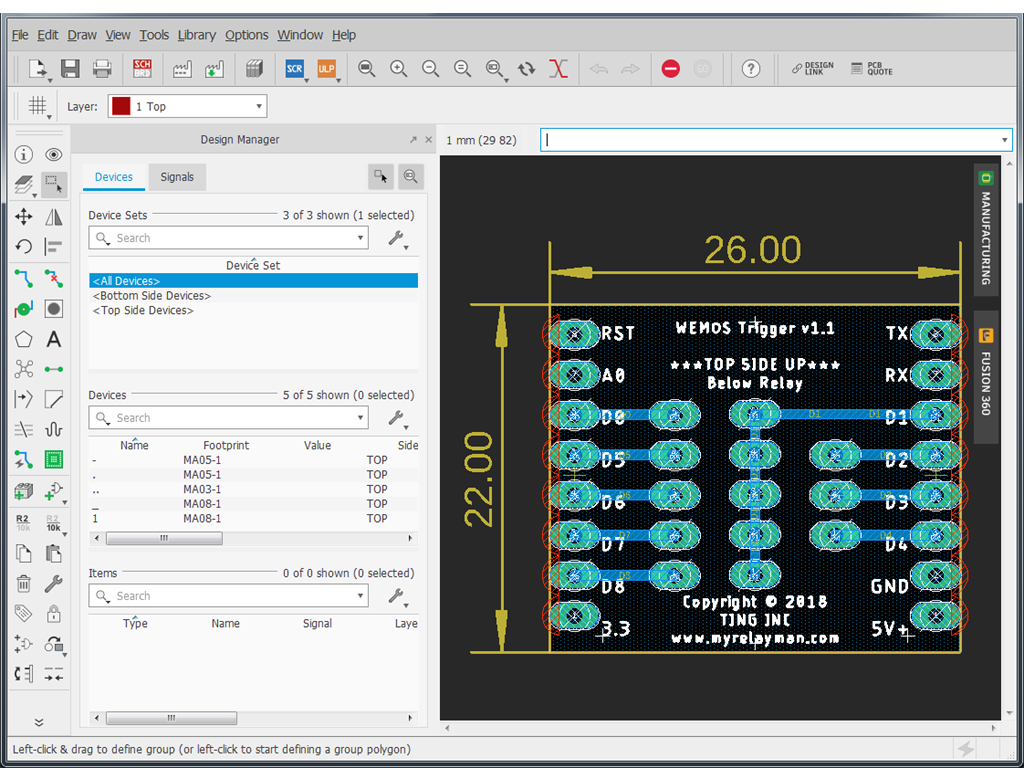
Task: Select the Align tool
Action: click(x=54, y=246)
